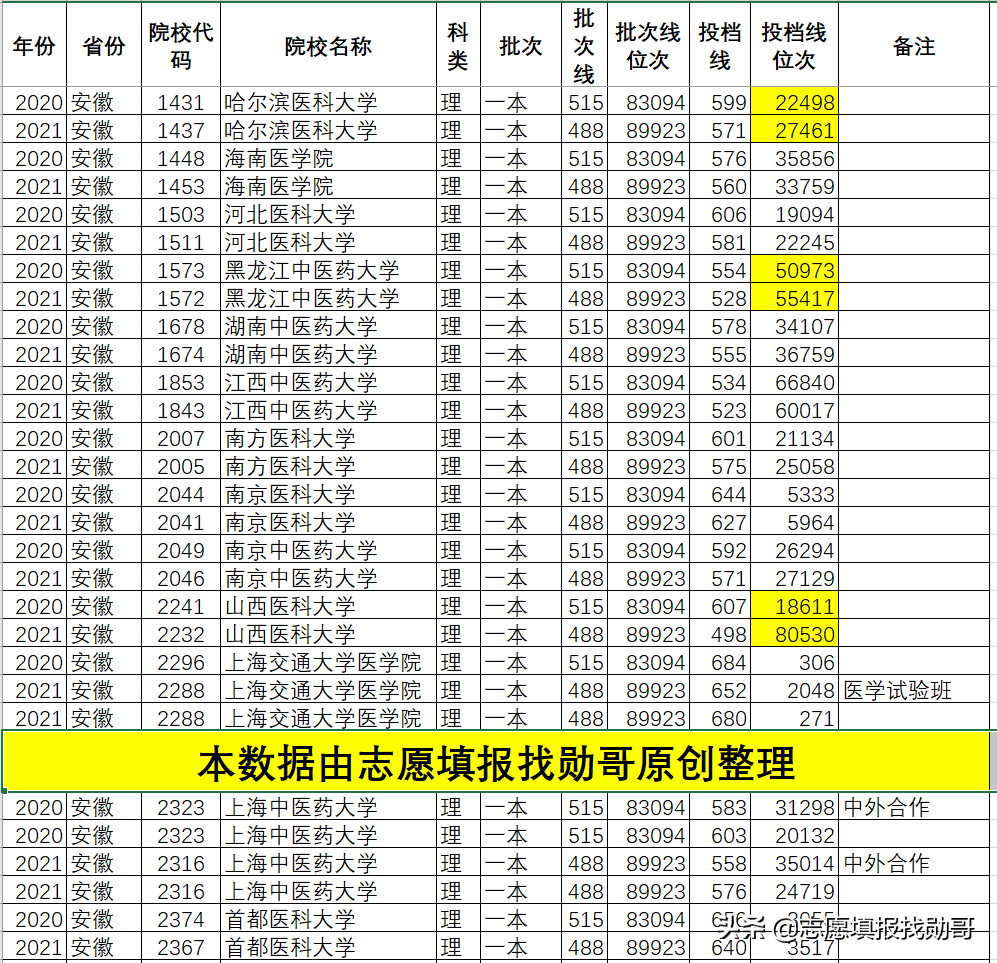Click the 上海交通大学医学院 row name

tap(320, 662)
